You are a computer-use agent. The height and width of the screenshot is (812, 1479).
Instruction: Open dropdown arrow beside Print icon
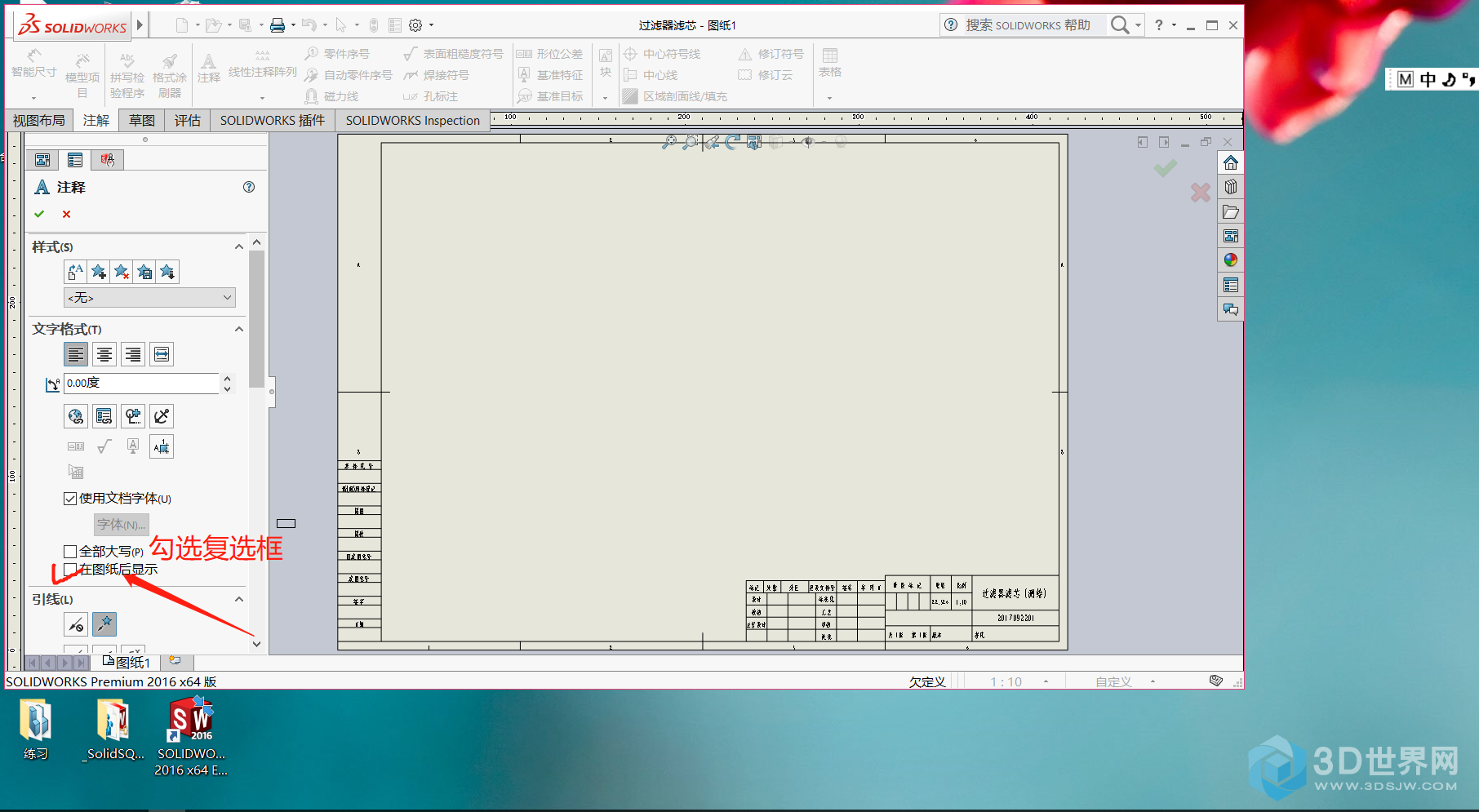coord(293,25)
